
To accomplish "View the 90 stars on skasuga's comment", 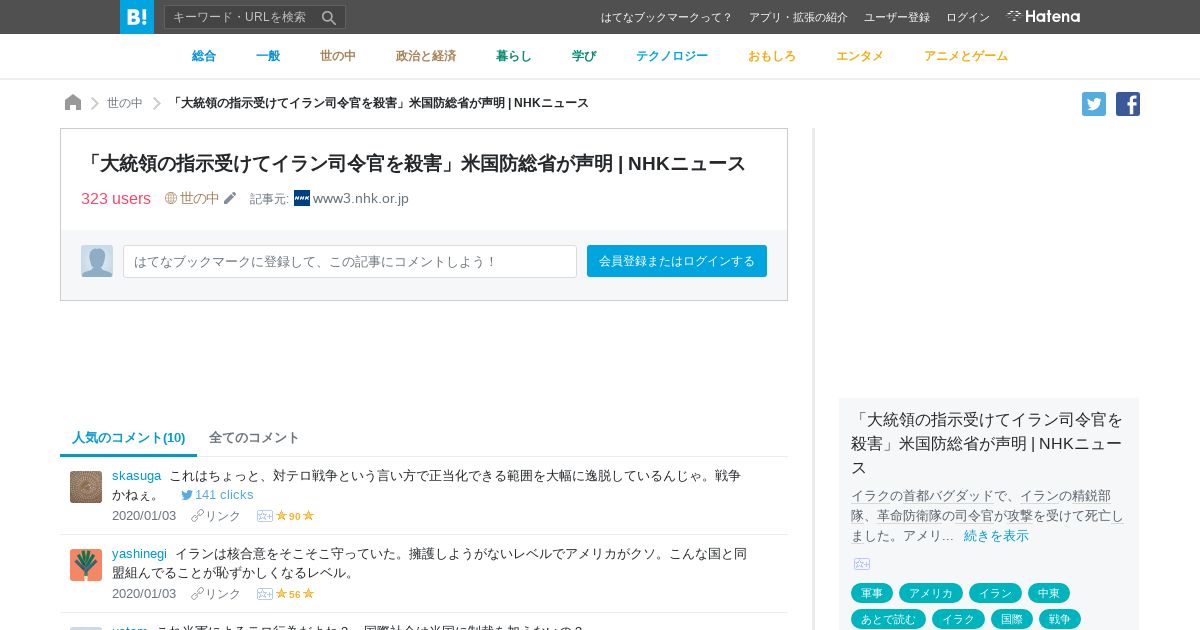I will click(295, 516).
